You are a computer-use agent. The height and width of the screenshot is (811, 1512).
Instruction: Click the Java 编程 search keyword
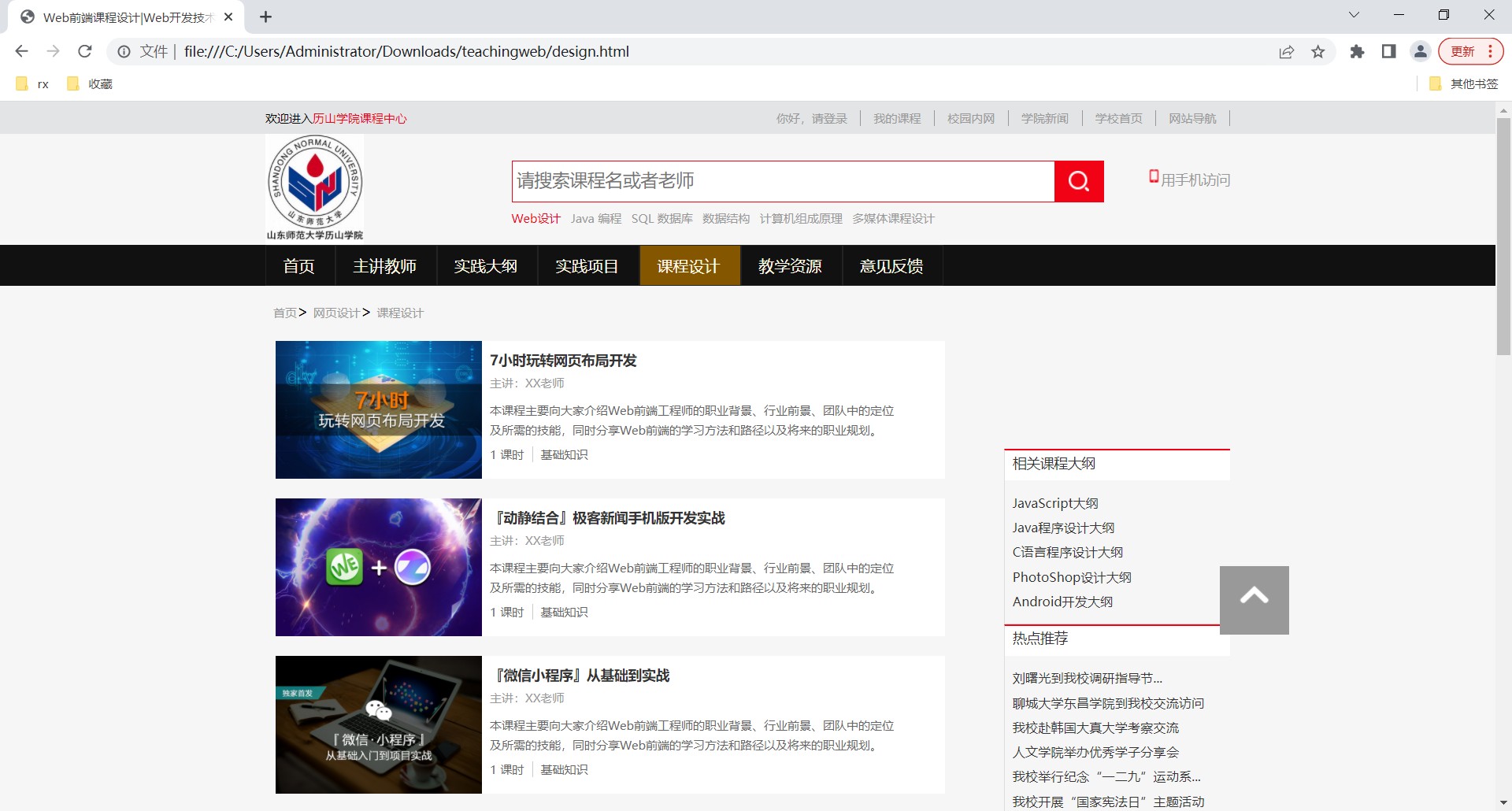pyautogui.click(x=596, y=219)
